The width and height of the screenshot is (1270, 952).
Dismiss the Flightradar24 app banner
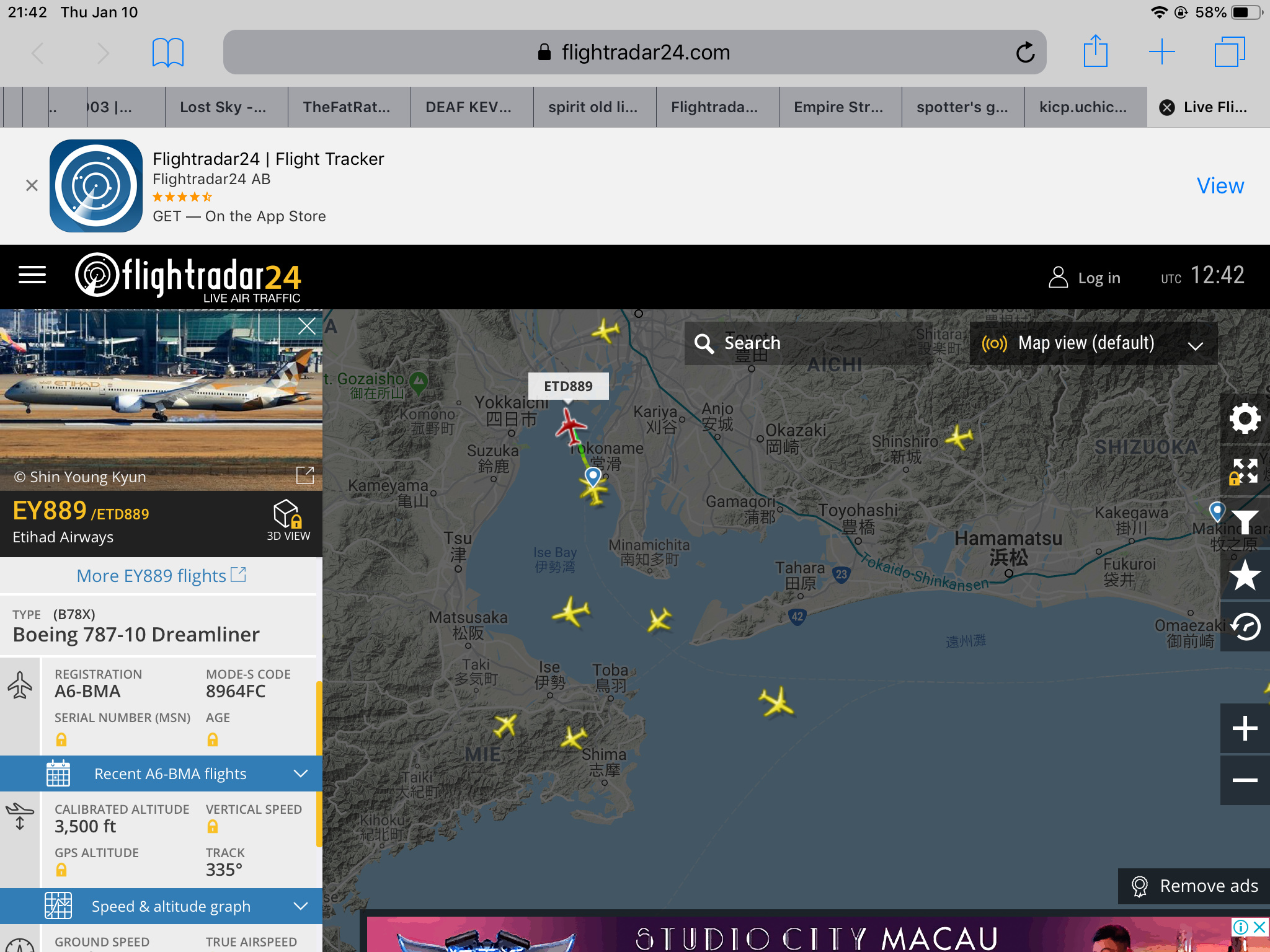[x=32, y=185]
